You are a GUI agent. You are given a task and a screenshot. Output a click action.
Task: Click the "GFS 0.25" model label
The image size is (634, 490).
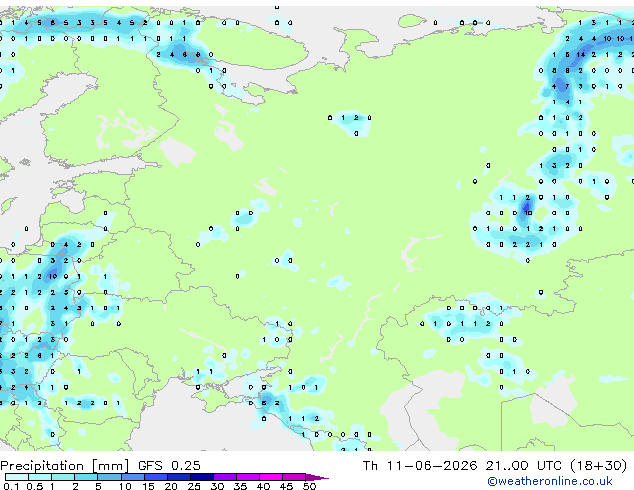(169, 466)
